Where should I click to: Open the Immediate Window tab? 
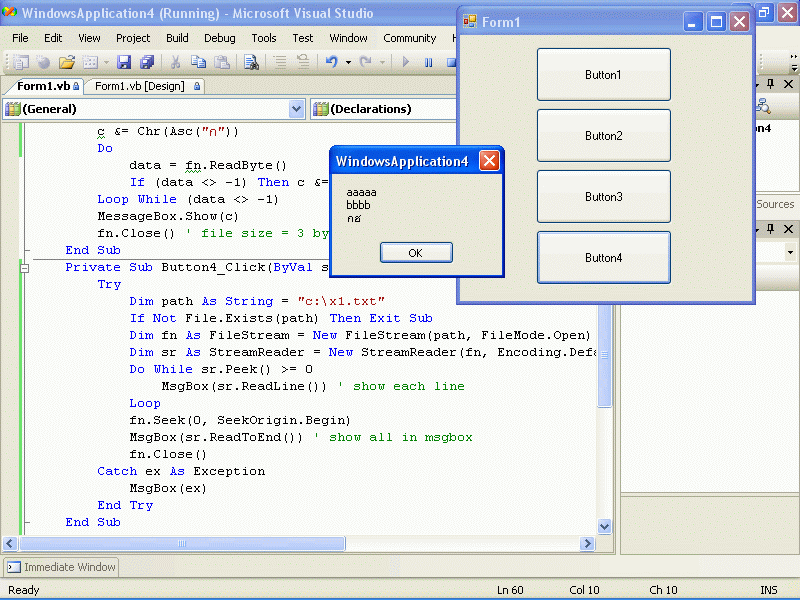coord(61,567)
